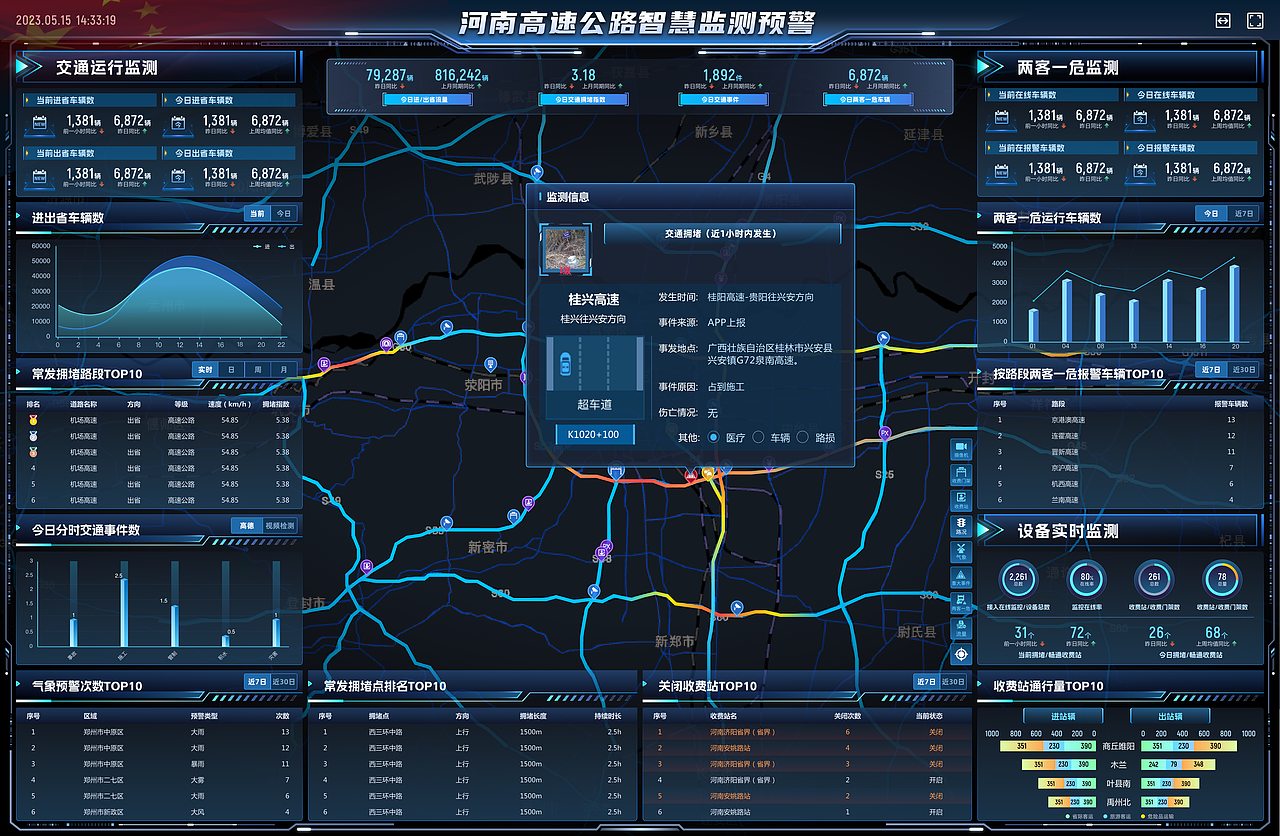Screen dimensions: 1280x836
Task: Toggle the 摄像机 camera layer icon
Action: pyautogui.click(x=961, y=448)
